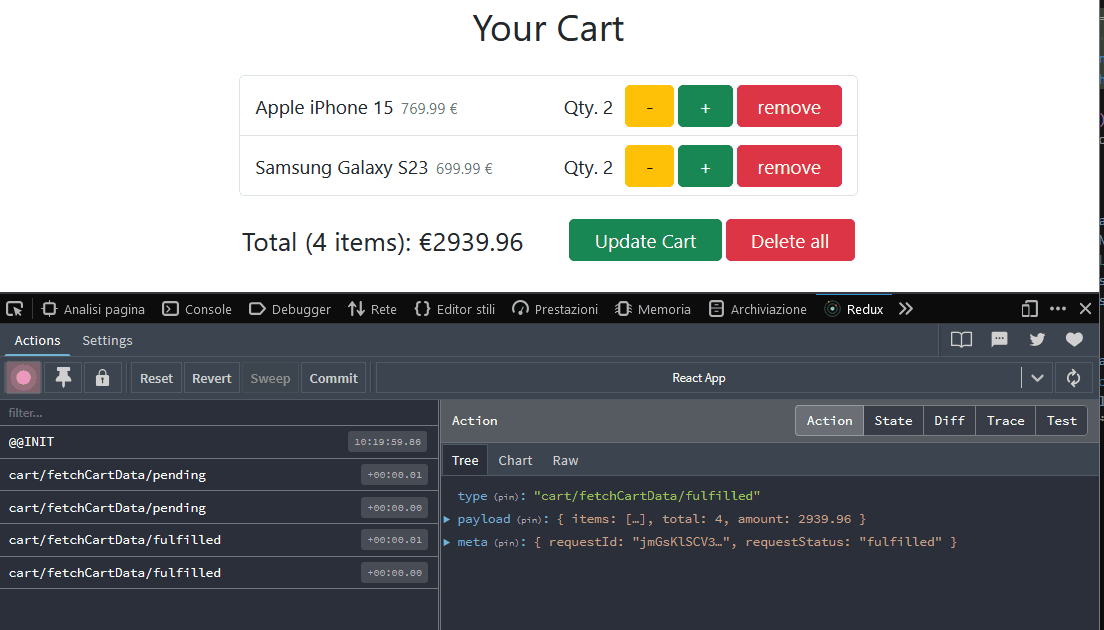The width and height of the screenshot is (1104, 630).
Task: Select first cart/fetchCartData/pending action
Action: point(219,475)
